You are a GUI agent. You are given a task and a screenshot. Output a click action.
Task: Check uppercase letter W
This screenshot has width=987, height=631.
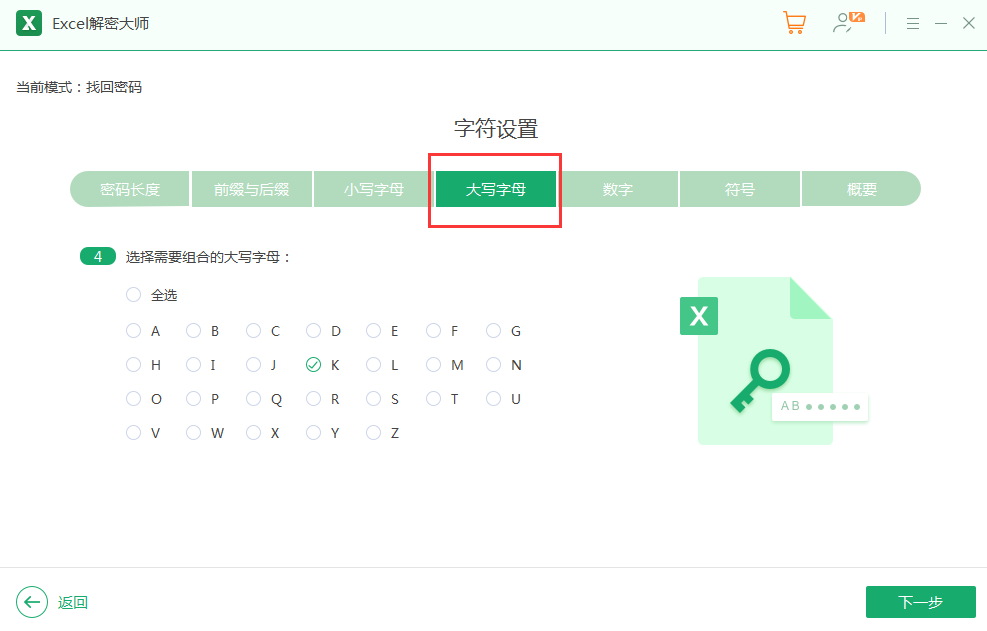193,433
